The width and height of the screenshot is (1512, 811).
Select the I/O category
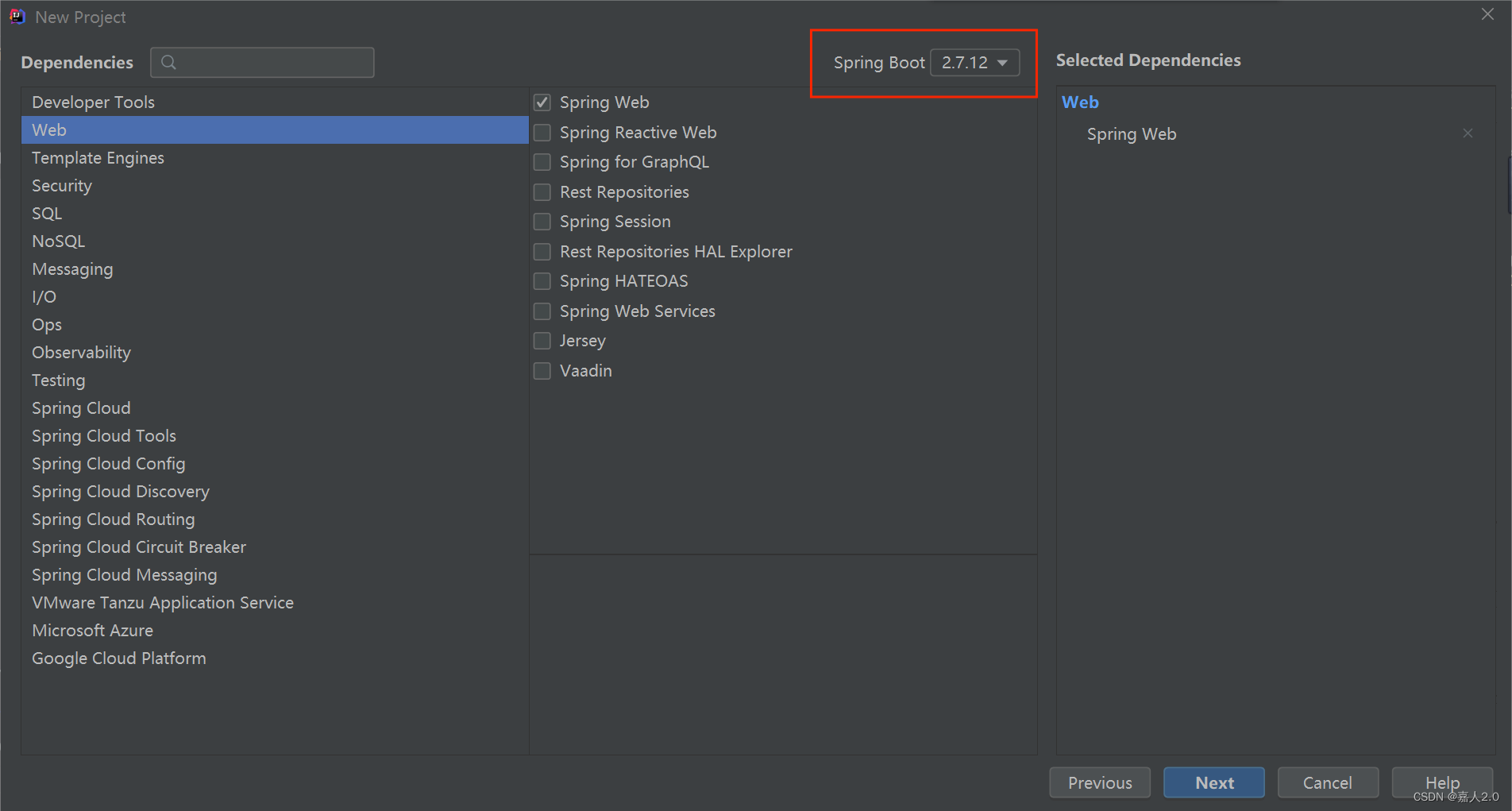(275, 296)
